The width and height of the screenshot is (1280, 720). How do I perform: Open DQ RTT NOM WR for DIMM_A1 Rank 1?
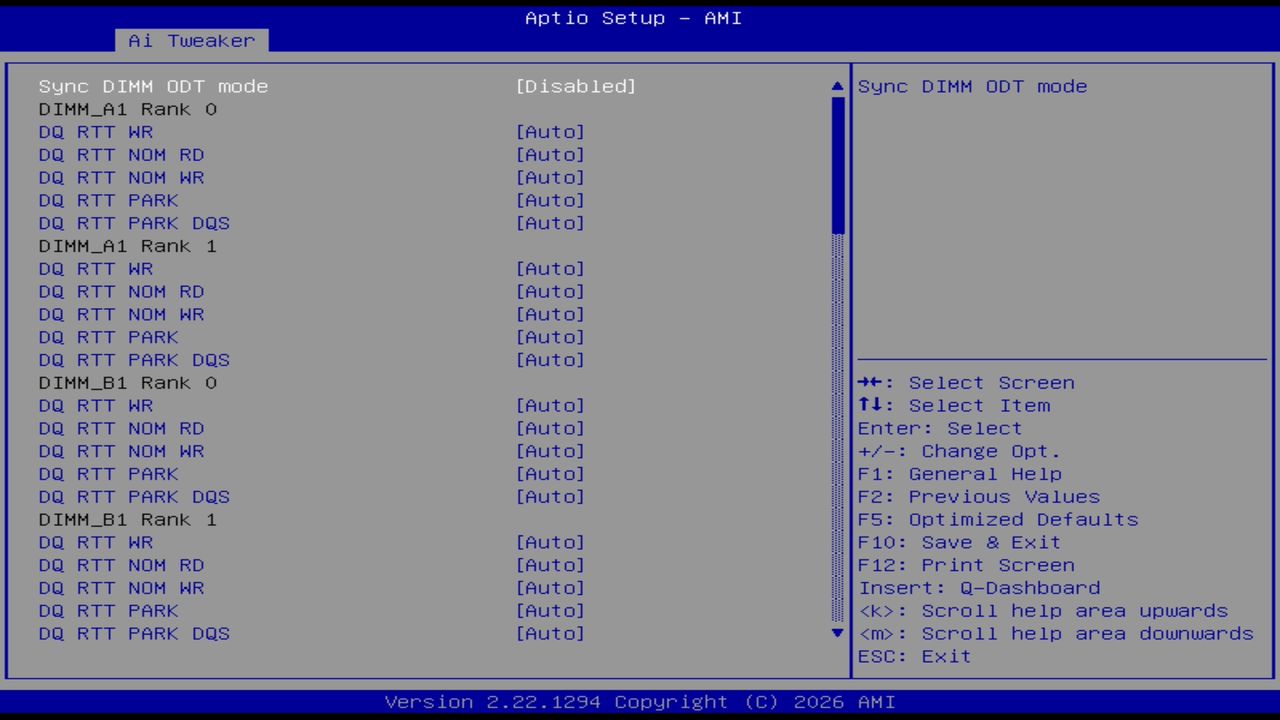[x=121, y=314]
